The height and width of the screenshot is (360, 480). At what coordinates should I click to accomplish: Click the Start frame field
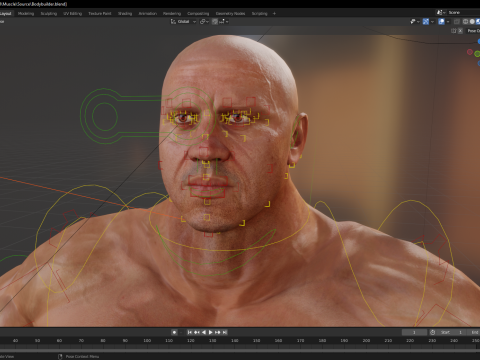[451, 332]
